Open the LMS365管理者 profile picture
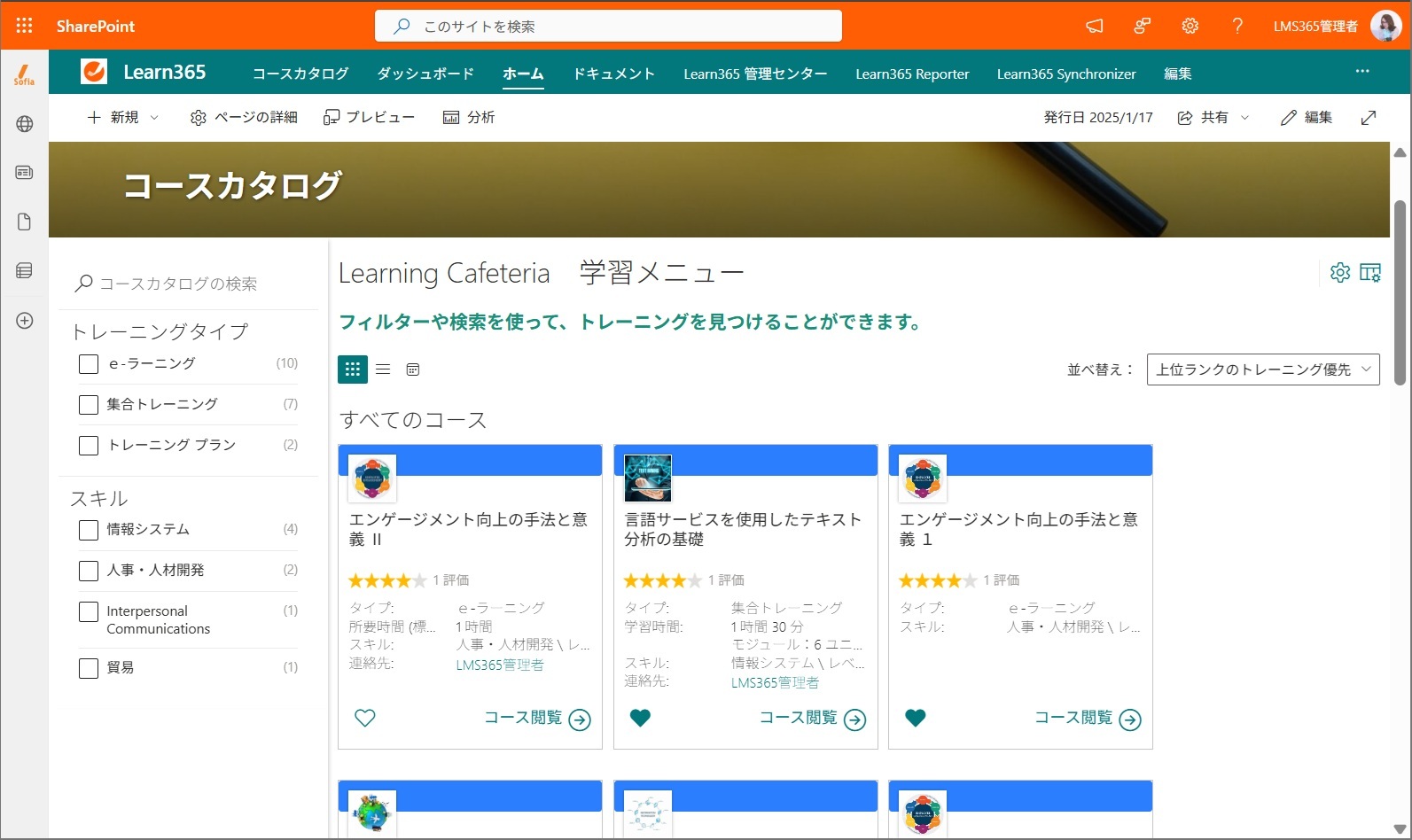 pyautogui.click(x=1385, y=26)
